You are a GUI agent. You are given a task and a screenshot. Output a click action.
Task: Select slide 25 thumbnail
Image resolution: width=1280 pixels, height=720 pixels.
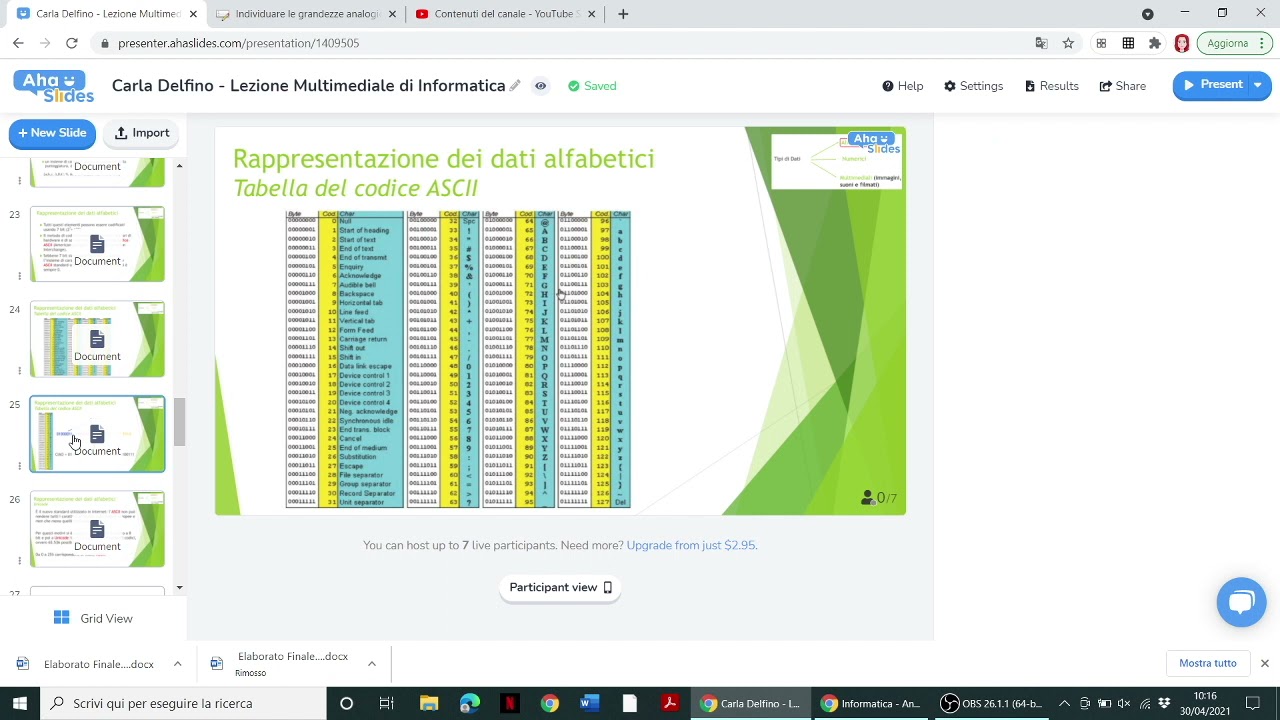tap(97, 434)
